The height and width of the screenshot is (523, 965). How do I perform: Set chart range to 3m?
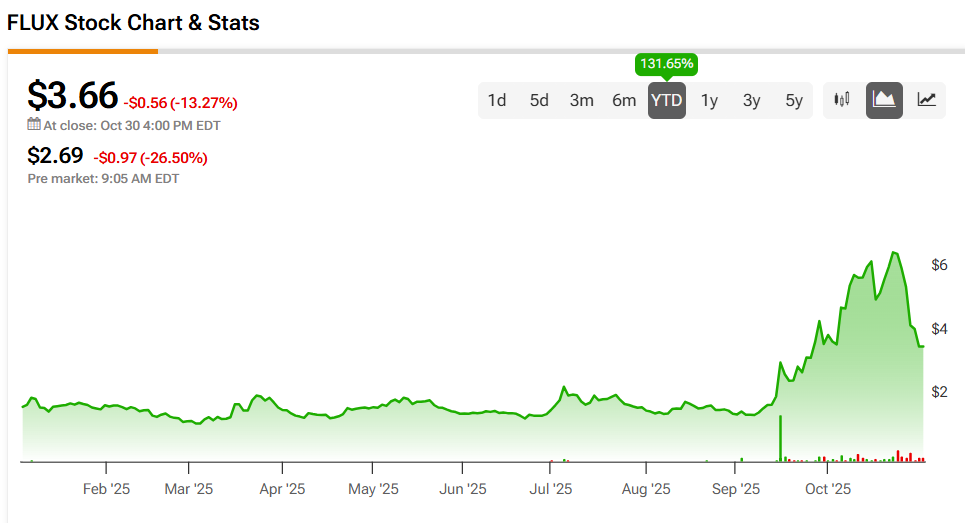[581, 100]
